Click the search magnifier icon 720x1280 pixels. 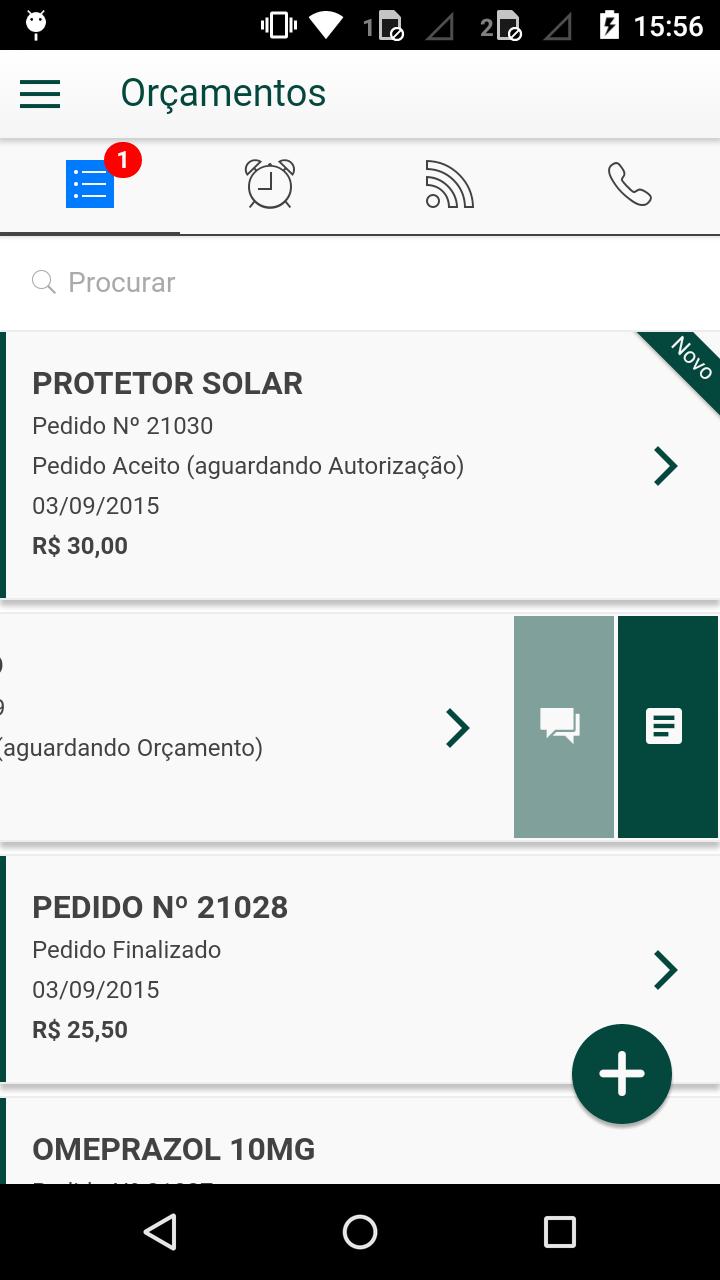(x=44, y=283)
